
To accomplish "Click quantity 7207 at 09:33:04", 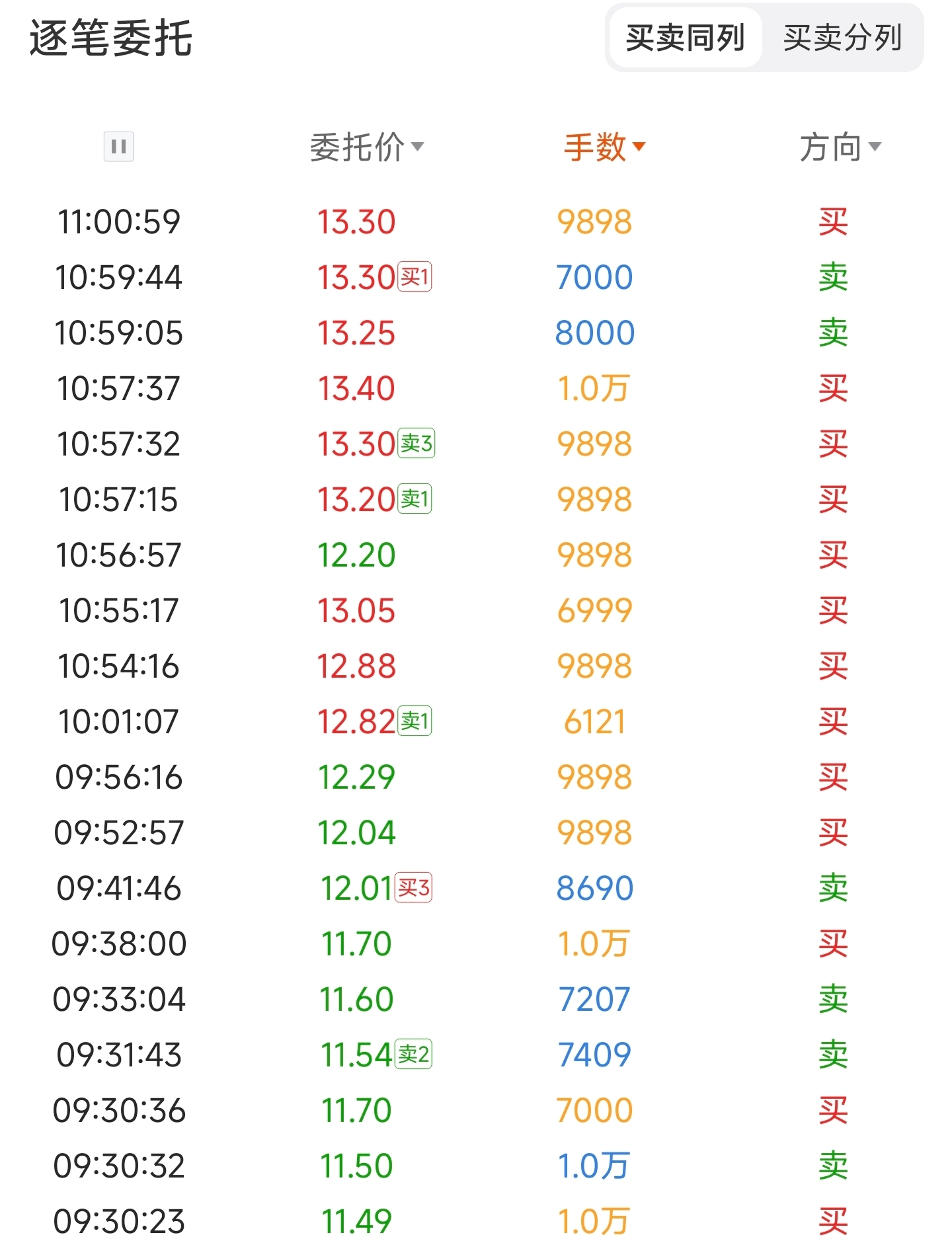I will pyautogui.click(x=594, y=999).
